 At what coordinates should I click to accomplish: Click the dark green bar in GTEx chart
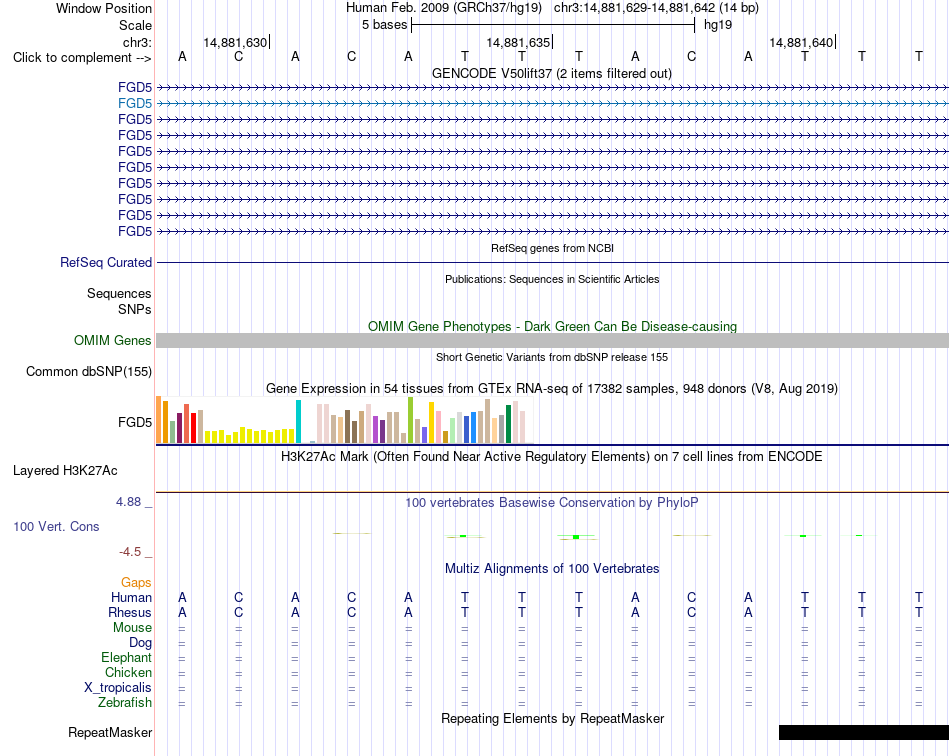pos(508,424)
